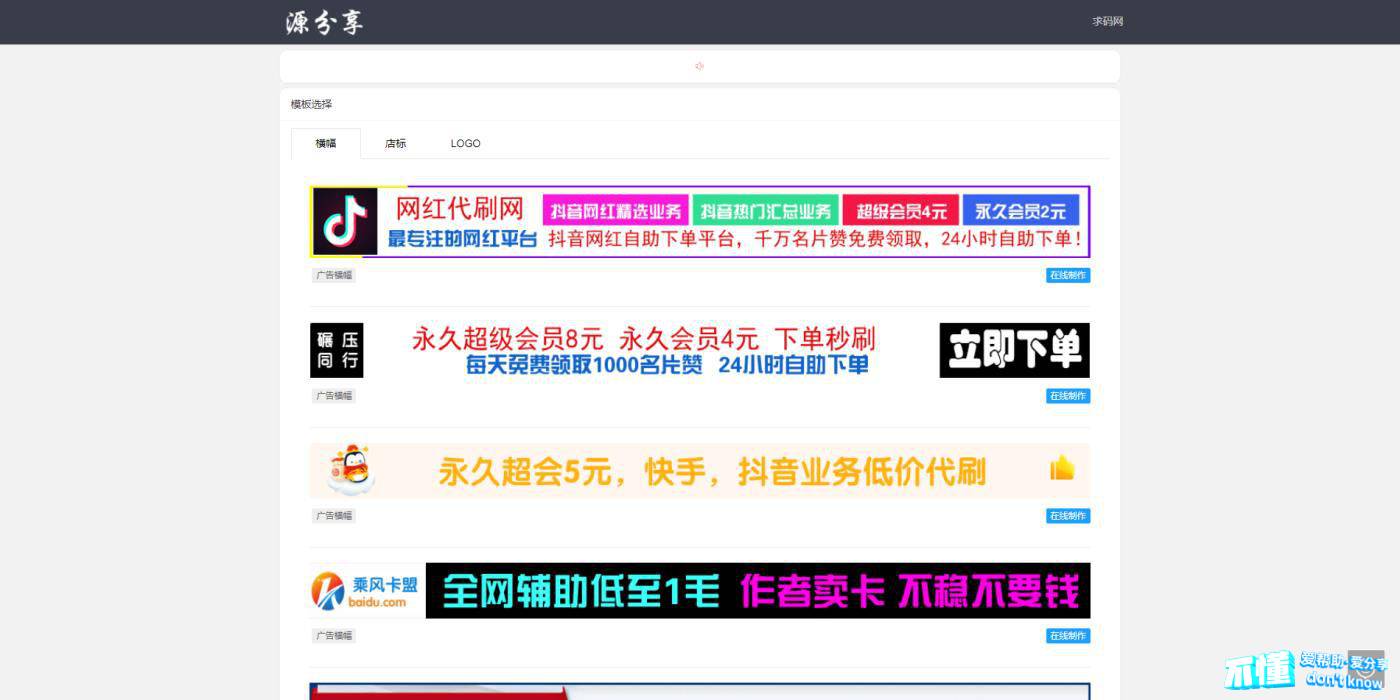Click the TikTok logo icon in first banner
This screenshot has height=700, width=1400.
tap(344, 221)
